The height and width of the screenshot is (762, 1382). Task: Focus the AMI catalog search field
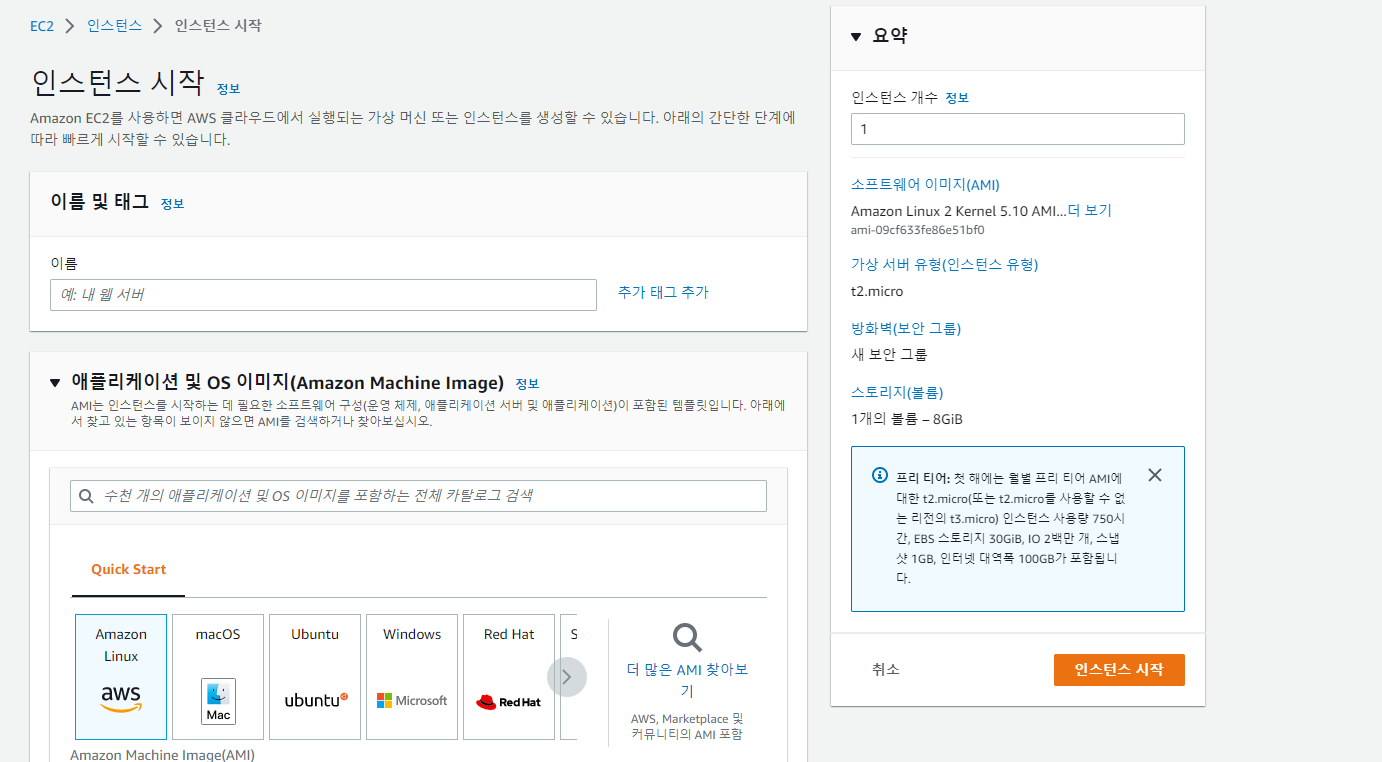pos(418,496)
